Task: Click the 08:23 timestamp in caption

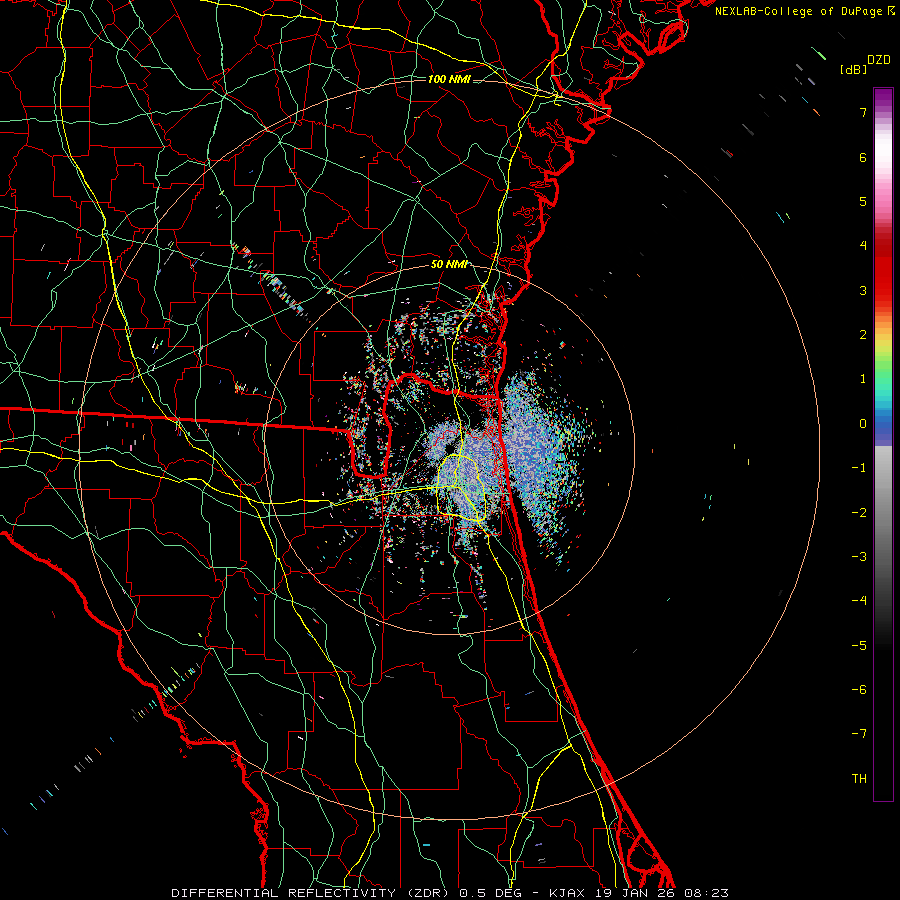Action: pos(707,893)
